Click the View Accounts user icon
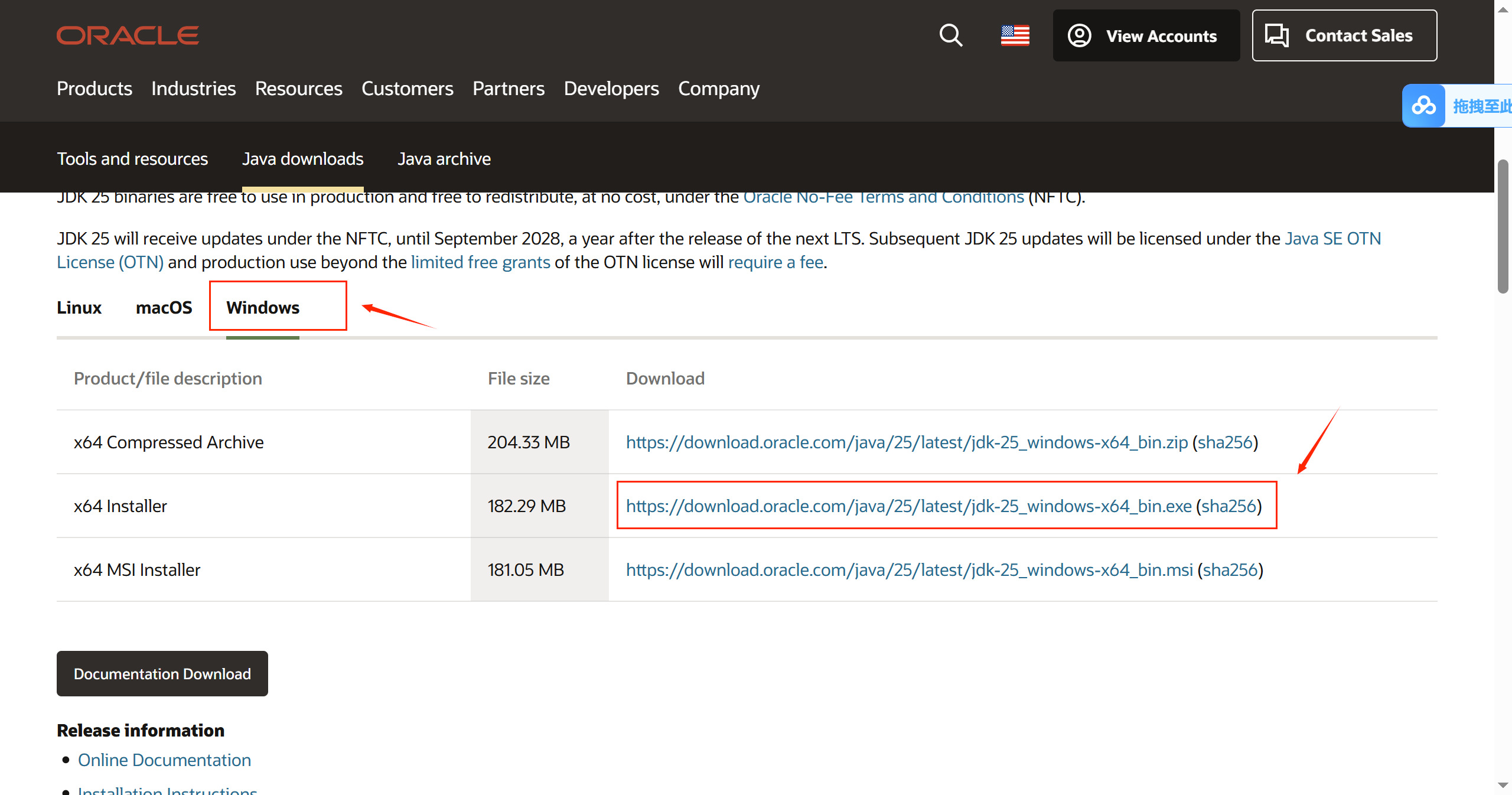 click(1079, 35)
